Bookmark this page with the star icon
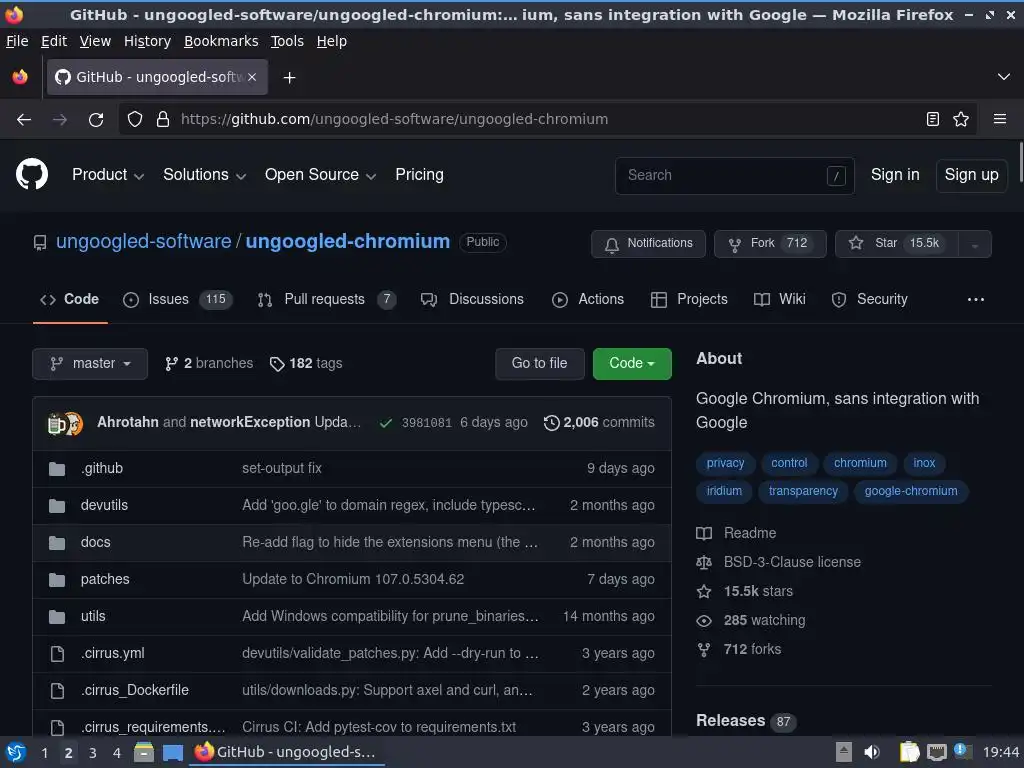Viewport: 1024px width, 768px height. 961,119
